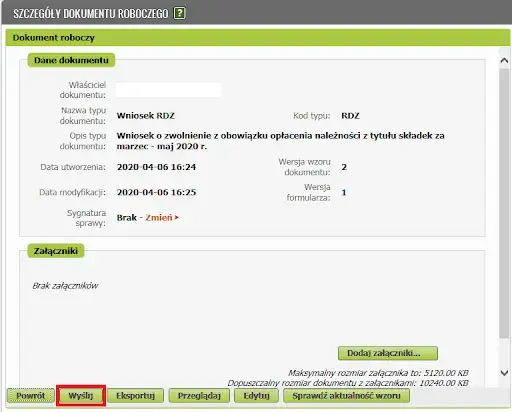Go back with the Powrót button
512x412 pixels.
(31, 396)
